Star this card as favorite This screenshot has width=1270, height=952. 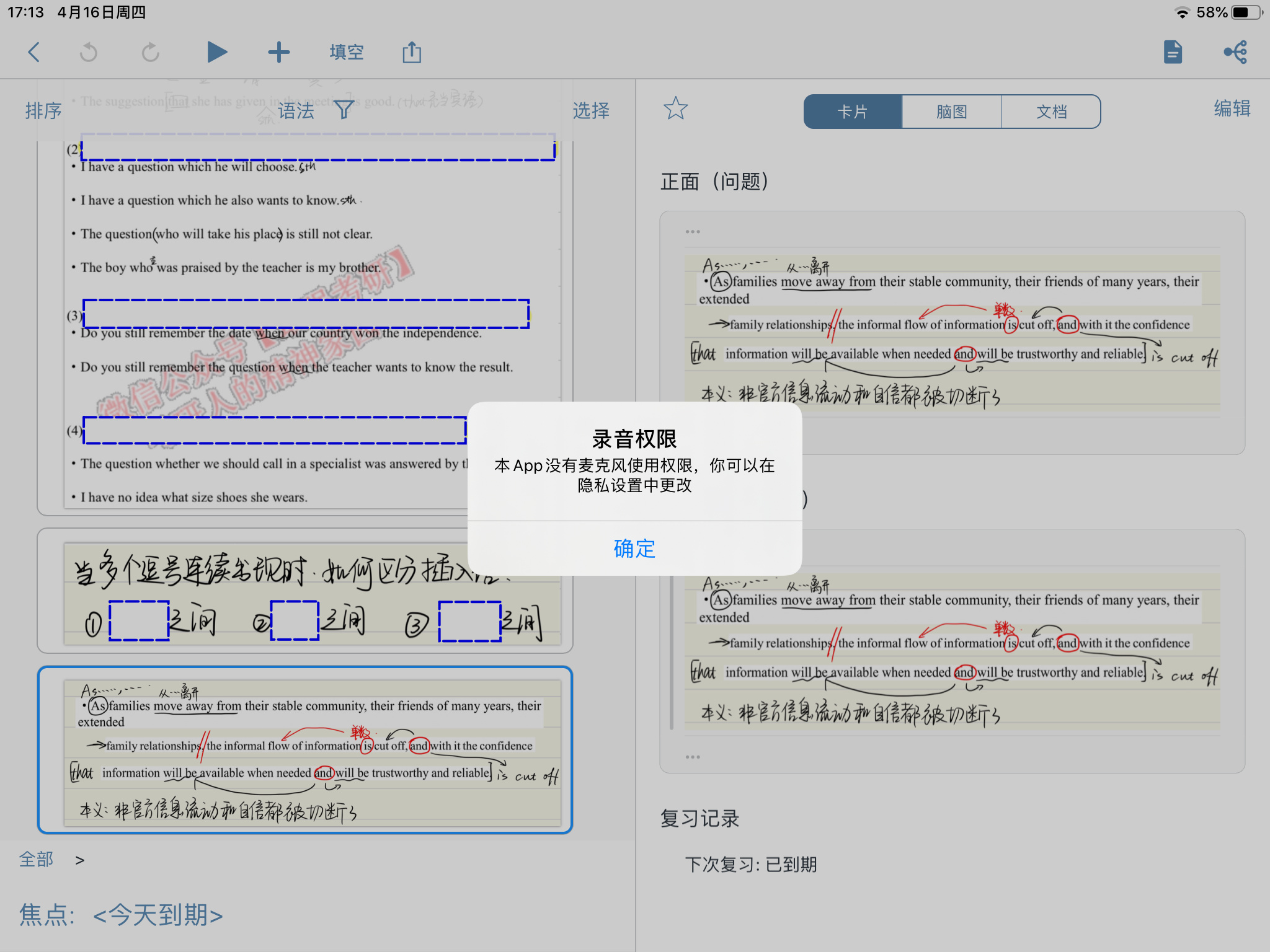[675, 108]
